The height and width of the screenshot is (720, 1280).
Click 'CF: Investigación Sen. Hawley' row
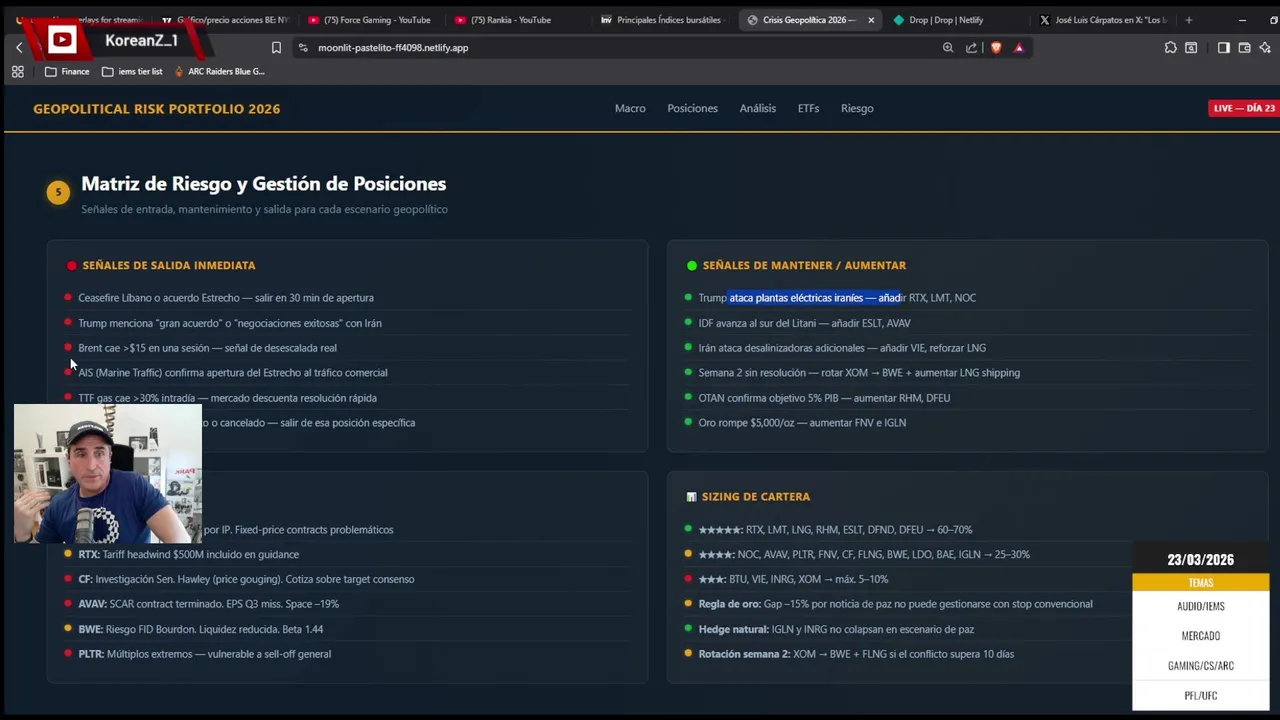[x=246, y=579]
